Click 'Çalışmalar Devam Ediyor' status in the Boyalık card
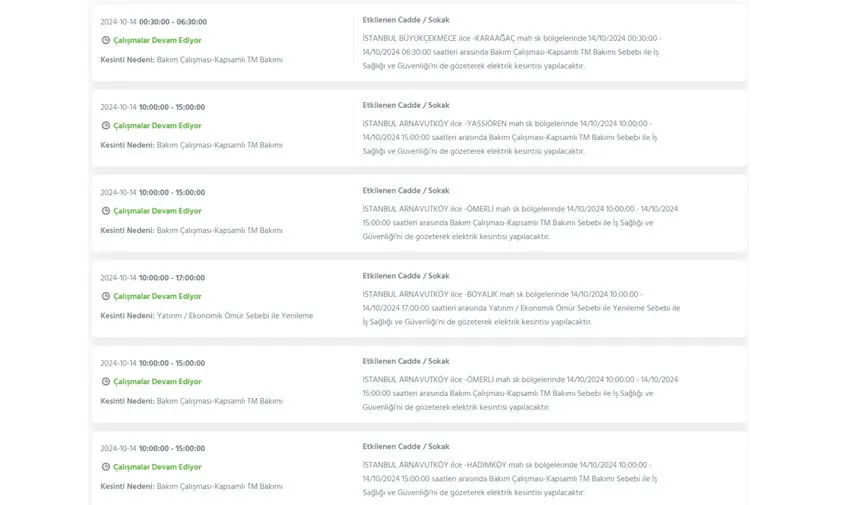 point(157,296)
